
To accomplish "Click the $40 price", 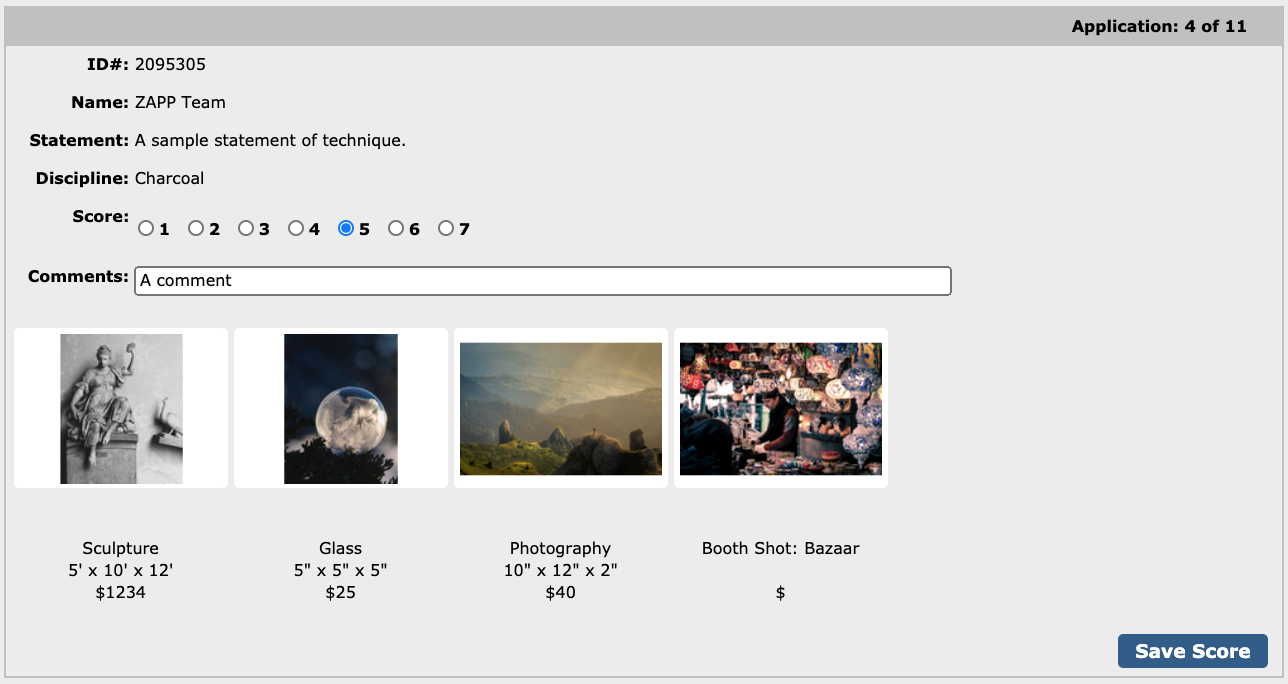I will 560,592.
